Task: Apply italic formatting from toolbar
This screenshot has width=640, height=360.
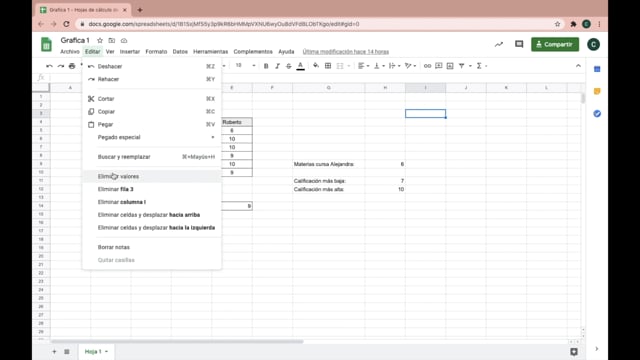Action: (277, 66)
